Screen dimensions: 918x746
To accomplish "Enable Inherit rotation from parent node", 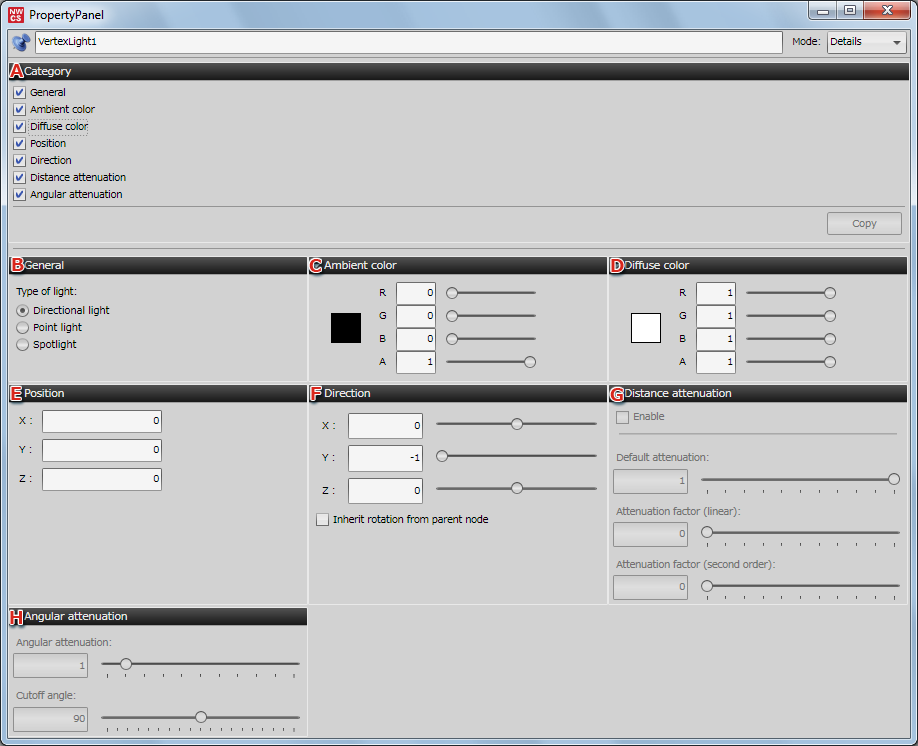I will pyautogui.click(x=322, y=520).
